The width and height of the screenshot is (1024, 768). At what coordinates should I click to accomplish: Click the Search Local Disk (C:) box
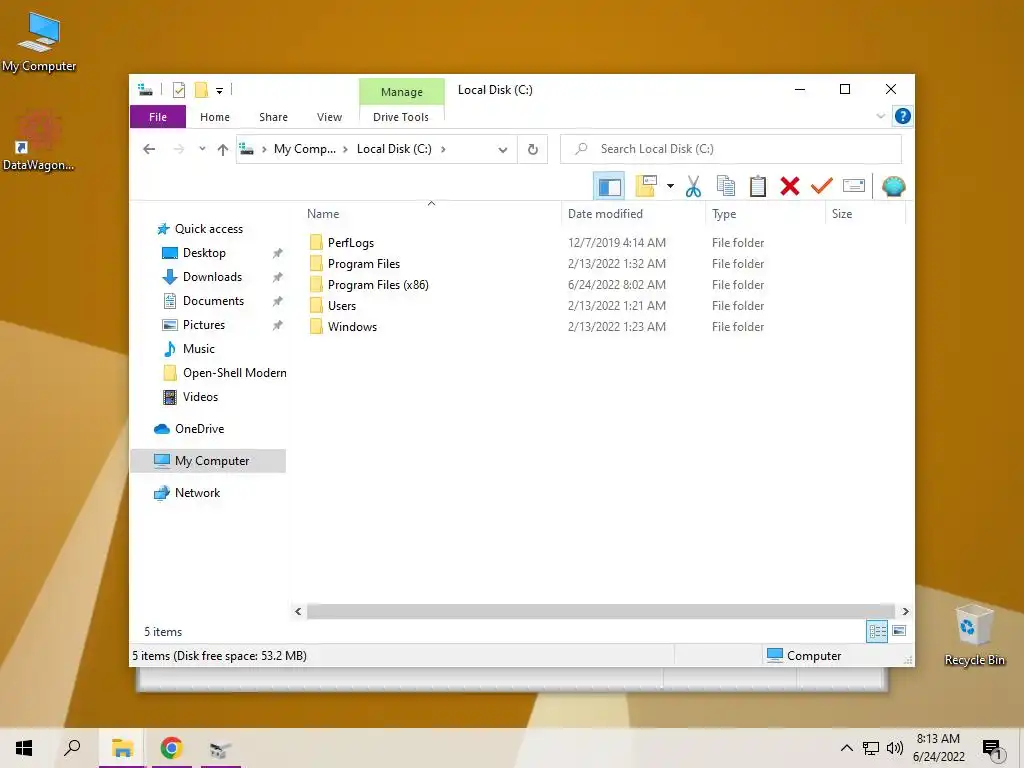731,149
